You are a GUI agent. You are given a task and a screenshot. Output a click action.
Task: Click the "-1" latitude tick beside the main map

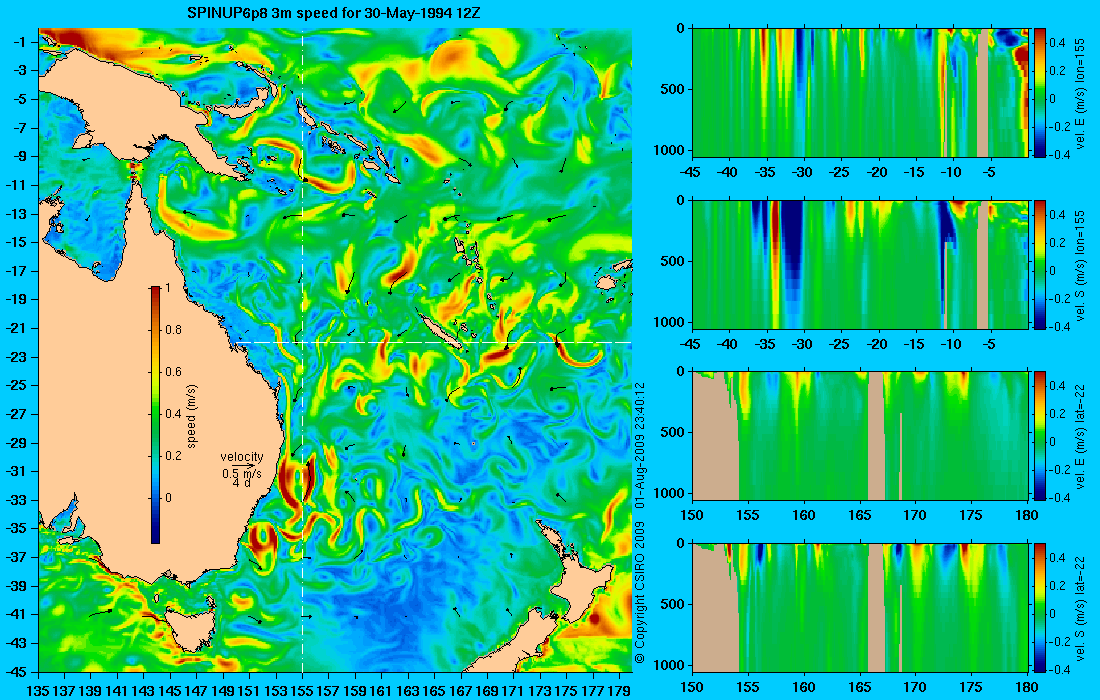click(19, 42)
